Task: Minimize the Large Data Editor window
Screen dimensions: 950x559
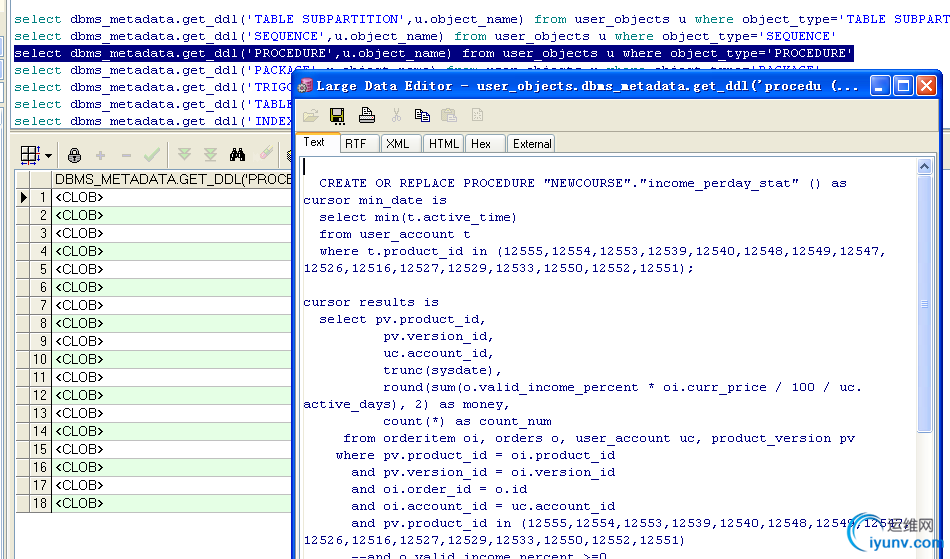Action: pos(880,86)
